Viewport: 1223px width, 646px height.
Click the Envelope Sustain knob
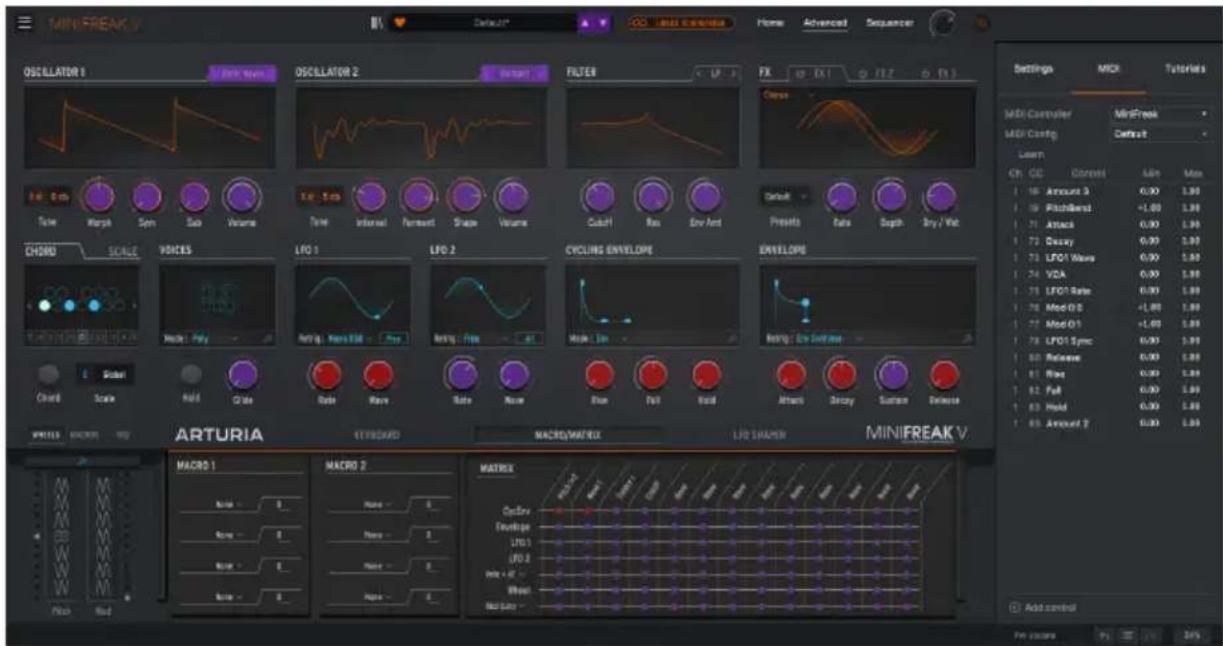tap(891, 374)
